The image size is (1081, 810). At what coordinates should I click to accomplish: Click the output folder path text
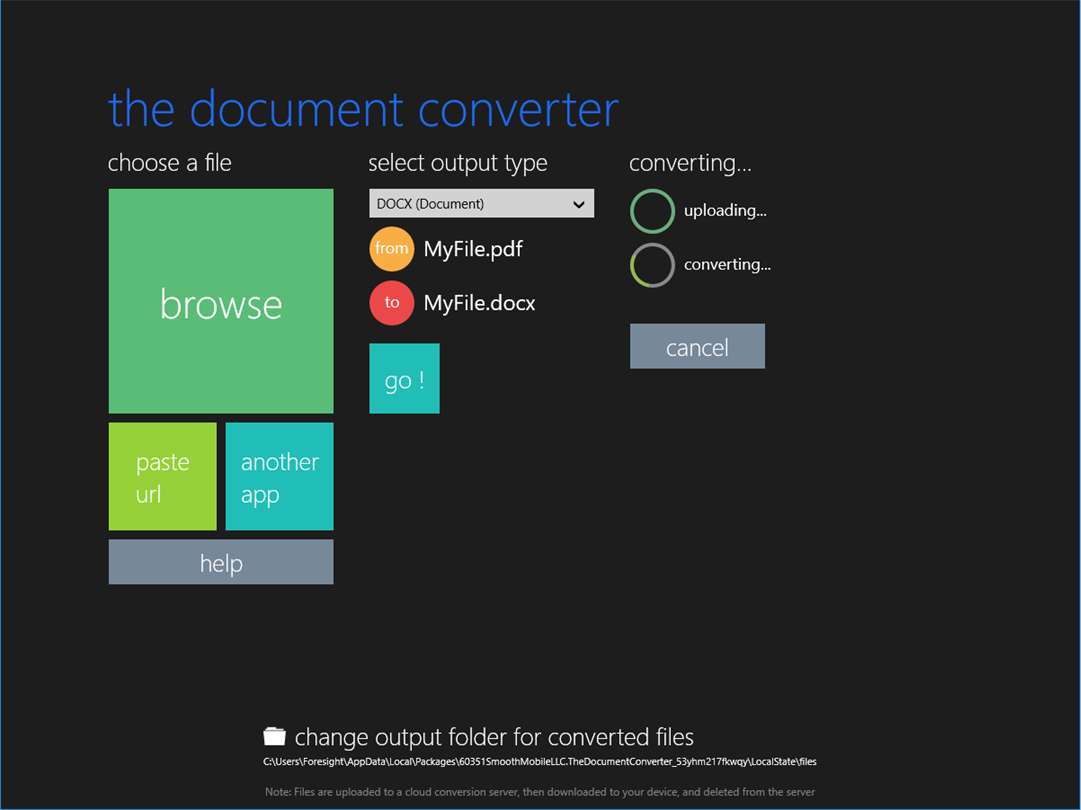[540, 762]
